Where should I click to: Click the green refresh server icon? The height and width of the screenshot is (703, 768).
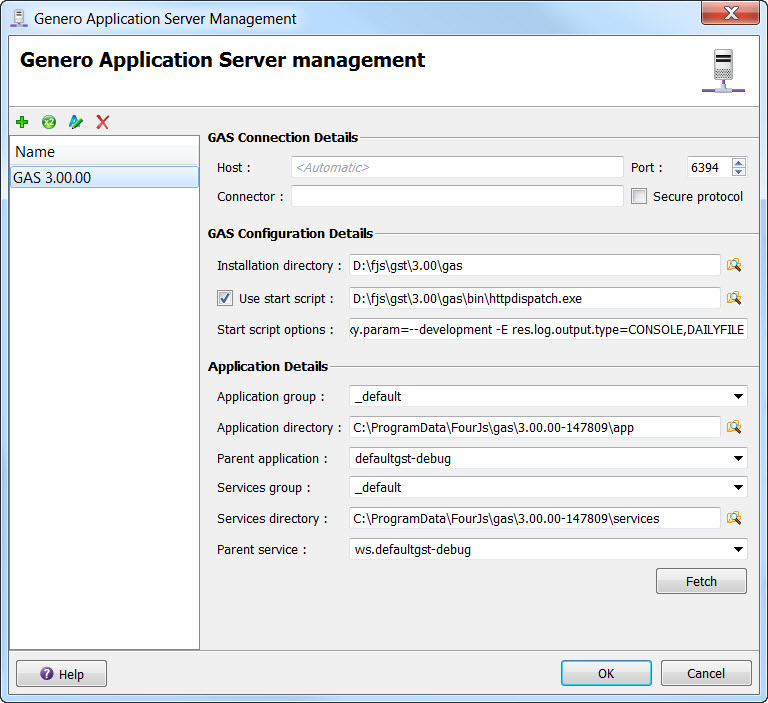48,122
